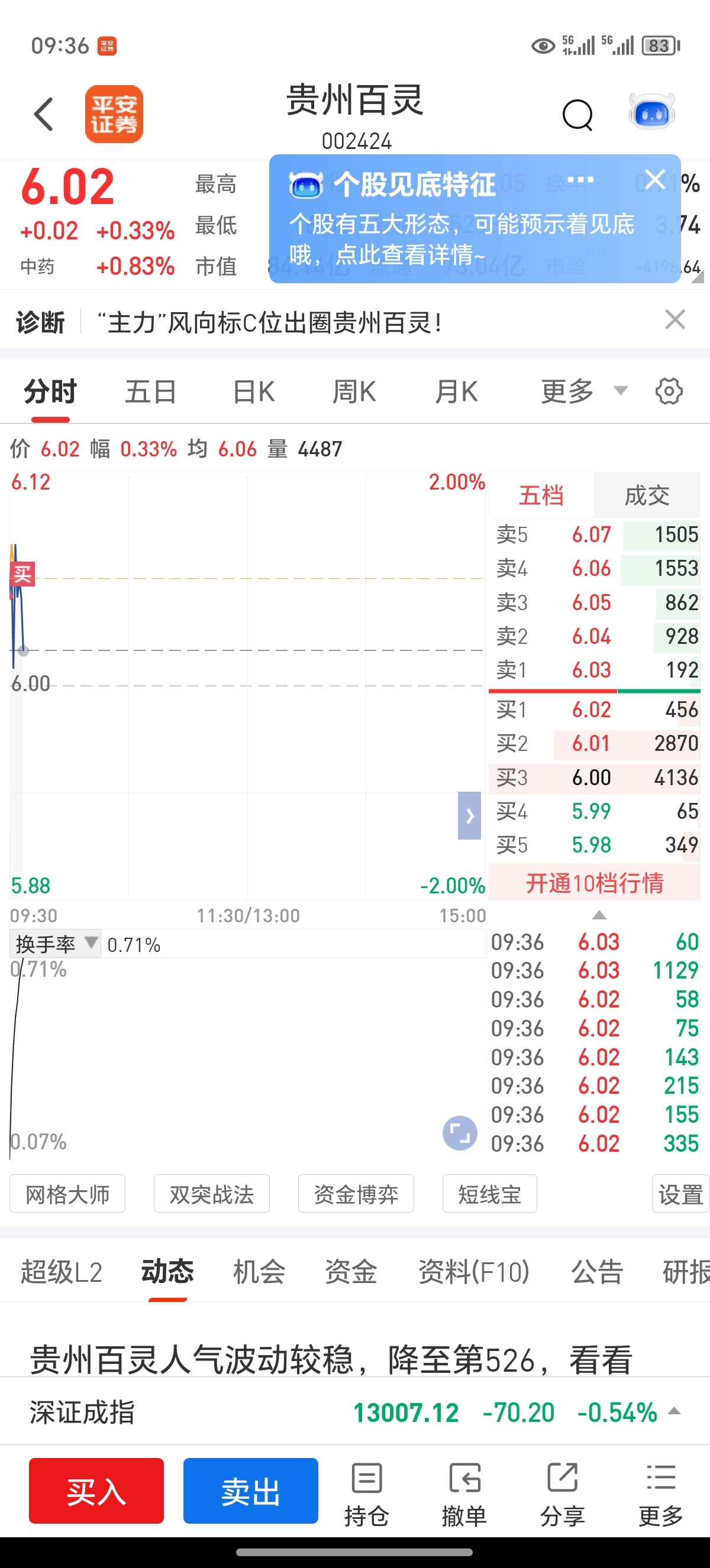This screenshot has height=1568, width=710.
Task: Open the robot assistant icon
Action: coord(651,112)
